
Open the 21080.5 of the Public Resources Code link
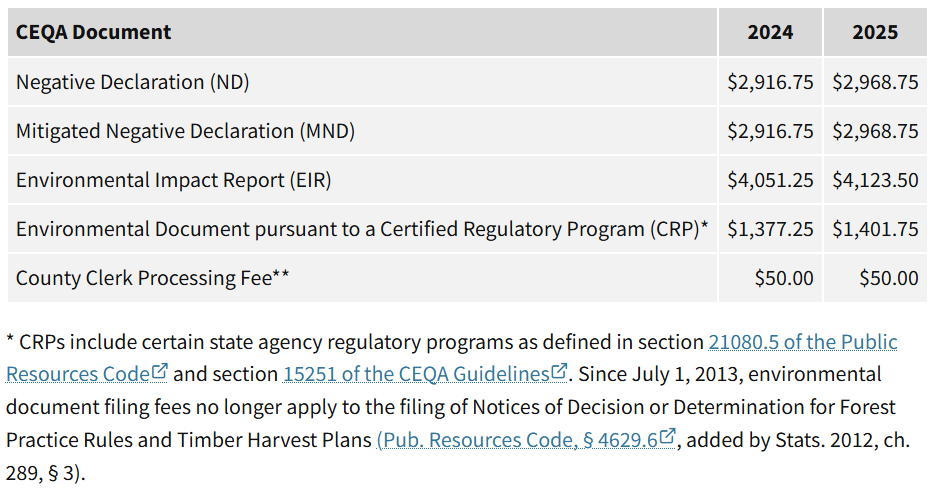[x=802, y=342]
